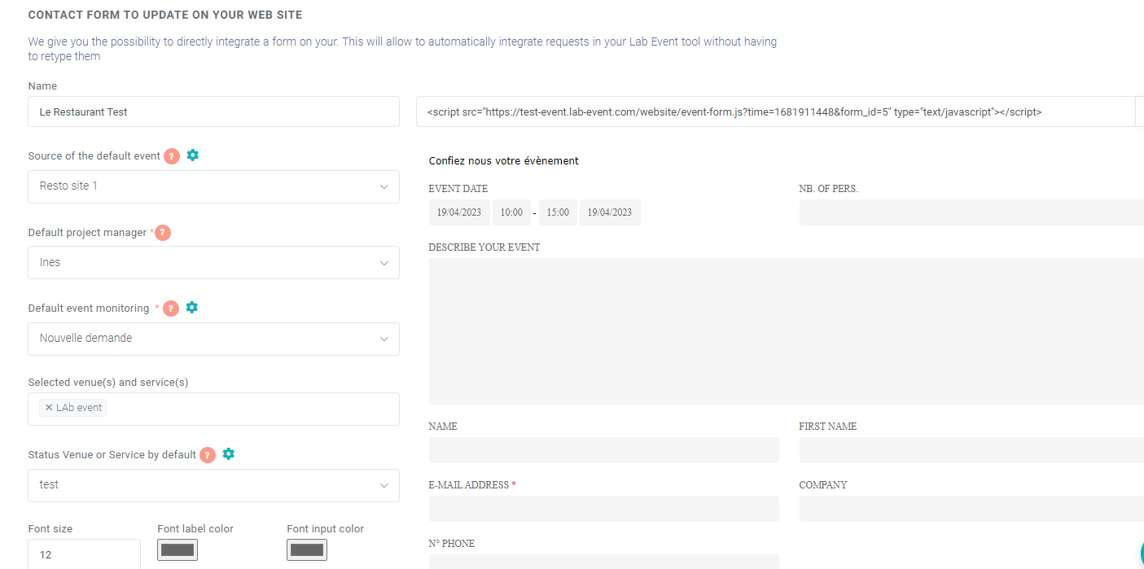Click the Font input color swatch
The image size is (1144, 569).
pyautogui.click(x=307, y=550)
